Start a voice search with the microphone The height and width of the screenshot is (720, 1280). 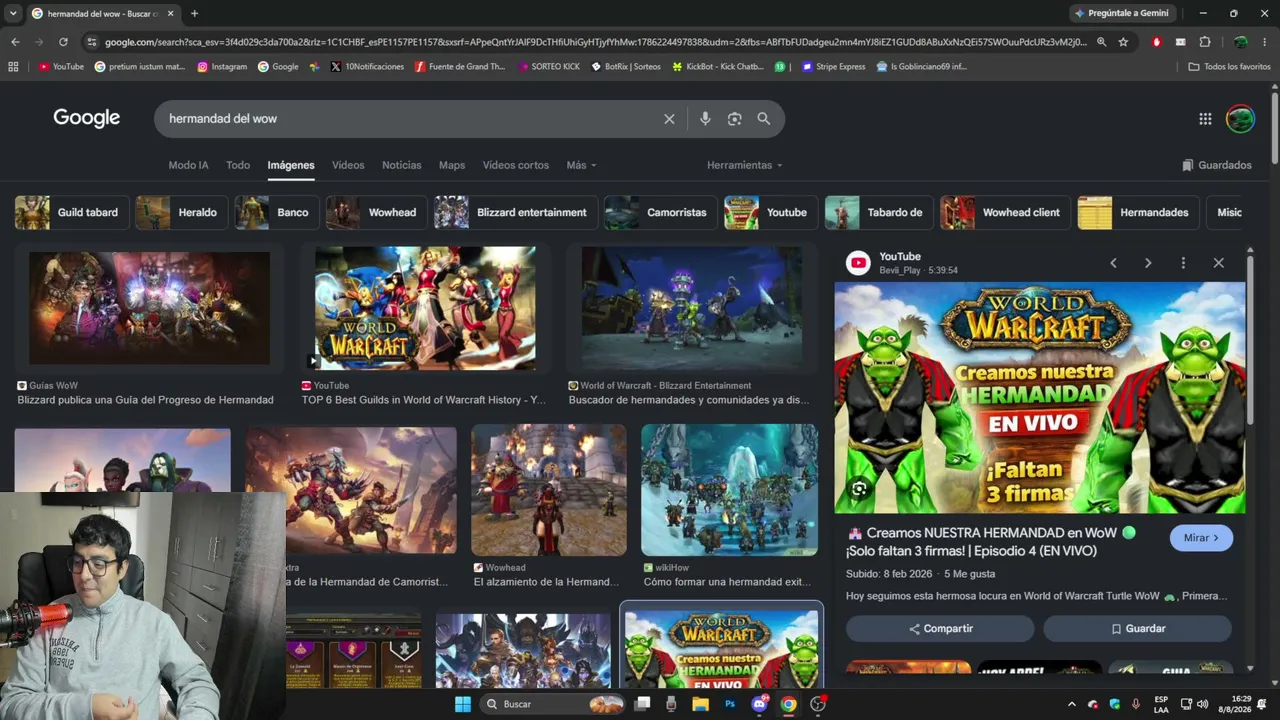705,119
